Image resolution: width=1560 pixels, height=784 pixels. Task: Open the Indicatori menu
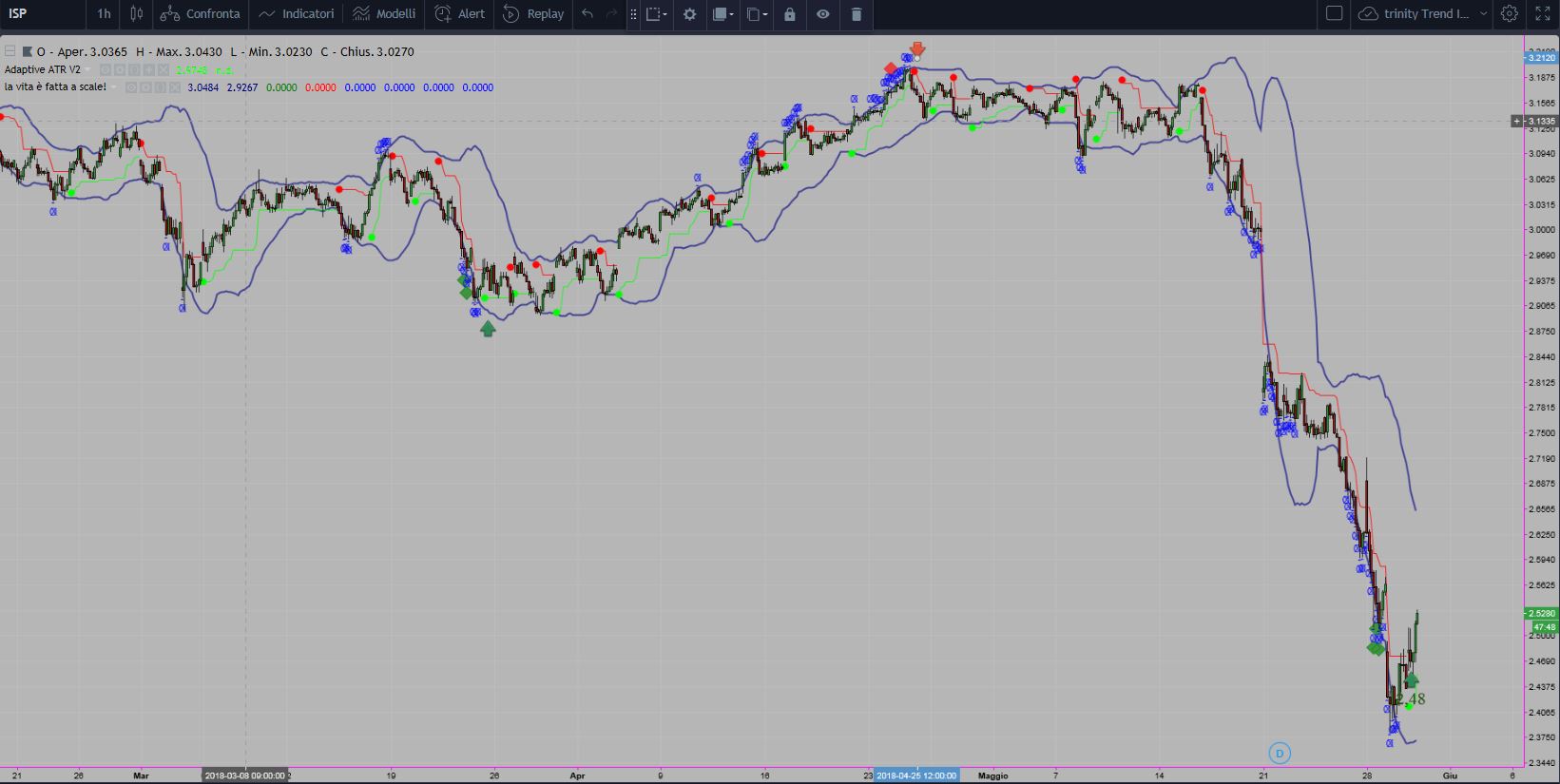[297, 13]
